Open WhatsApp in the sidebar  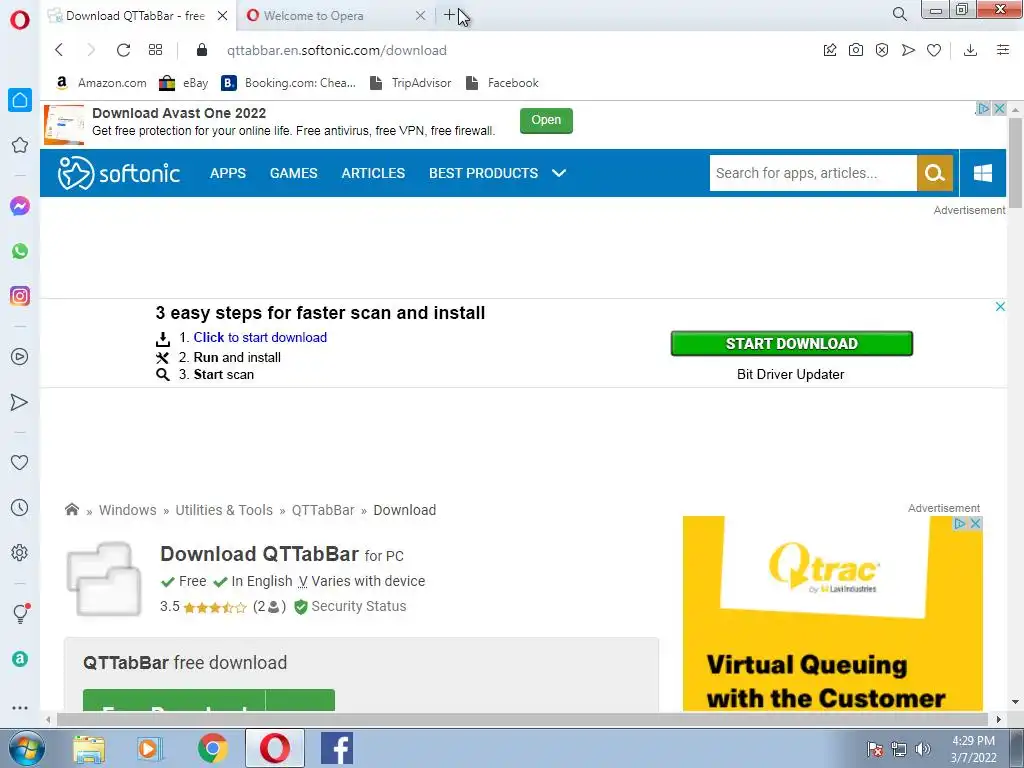20,251
